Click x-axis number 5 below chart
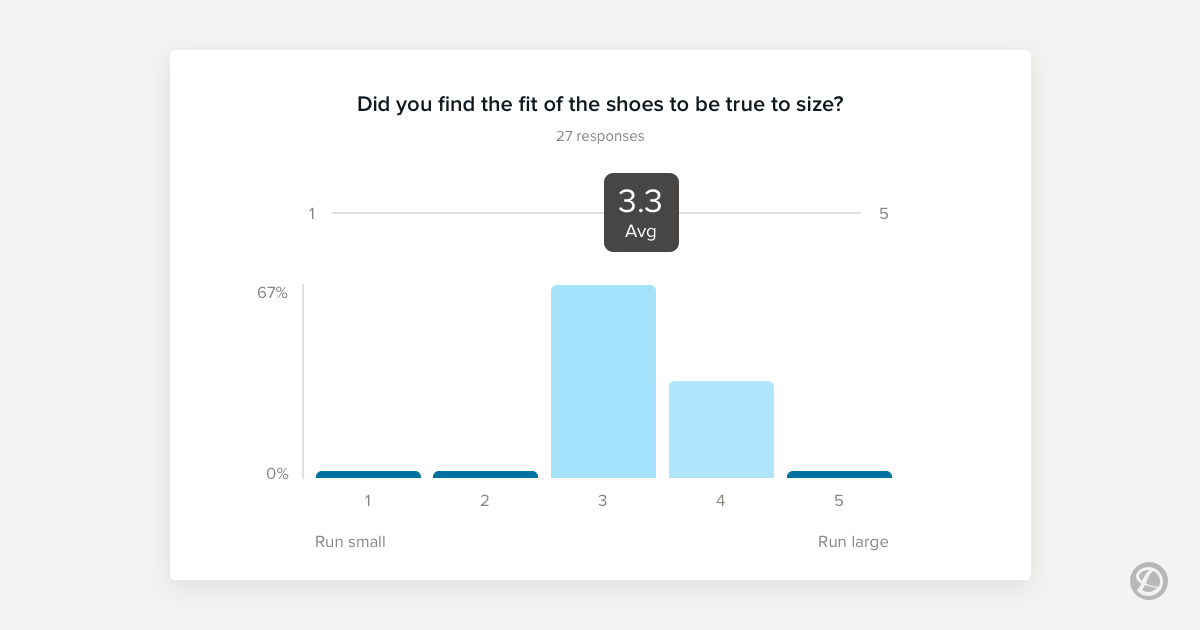 coord(839,501)
